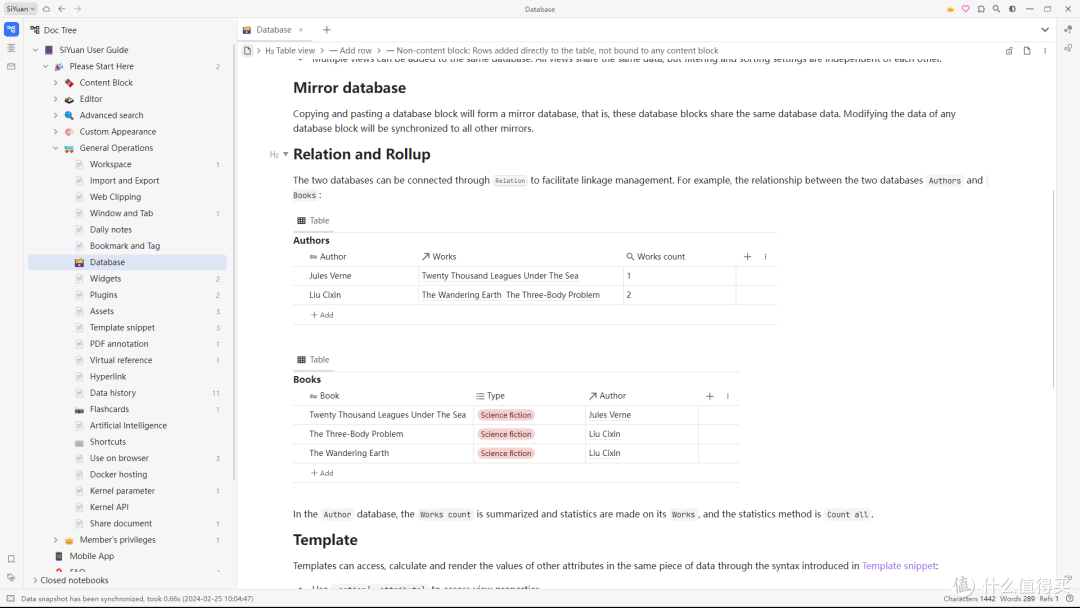
Task: Close the Database tab
Action: tap(301, 30)
